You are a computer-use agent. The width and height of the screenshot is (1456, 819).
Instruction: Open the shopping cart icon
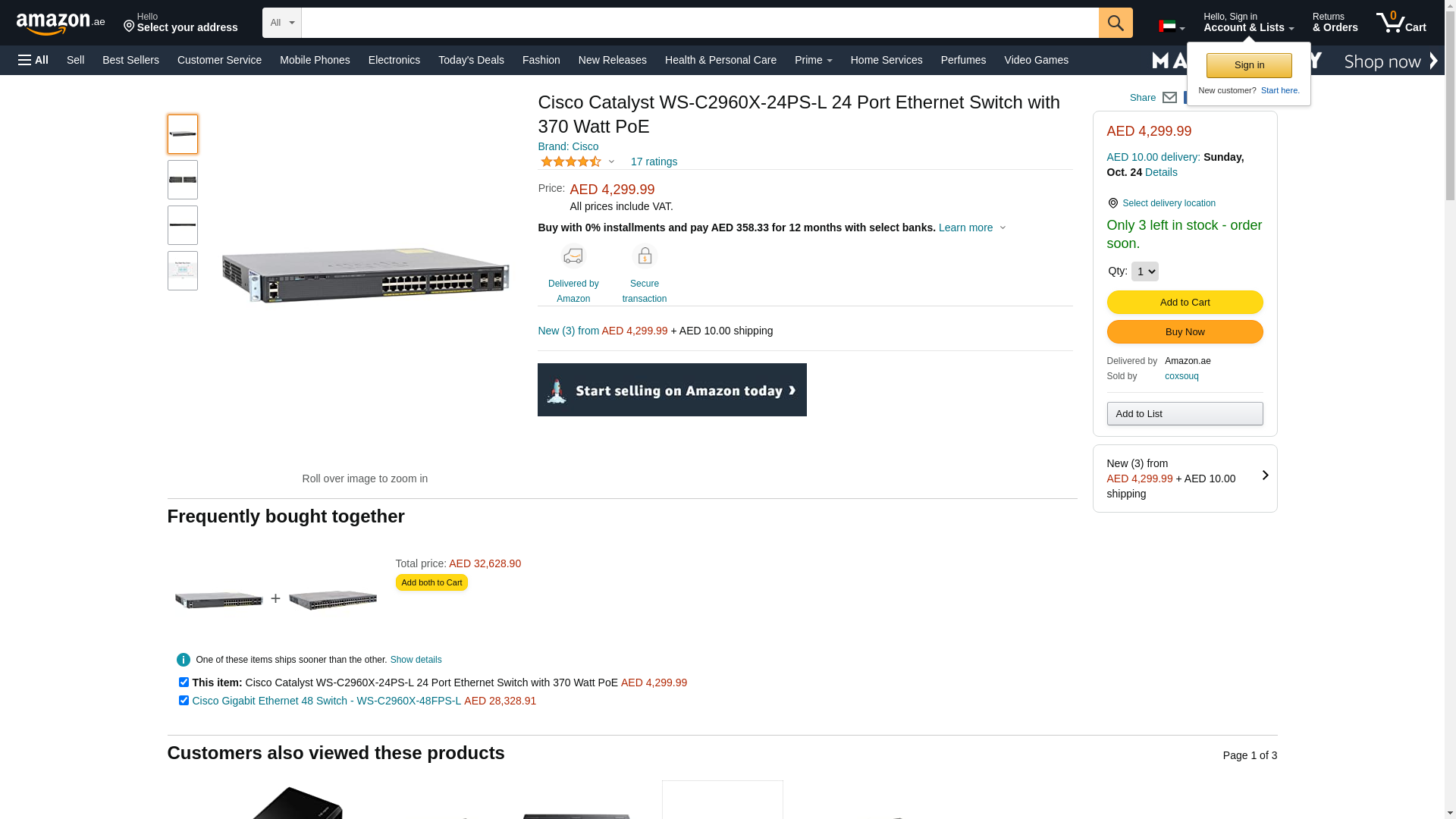[1400, 23]
